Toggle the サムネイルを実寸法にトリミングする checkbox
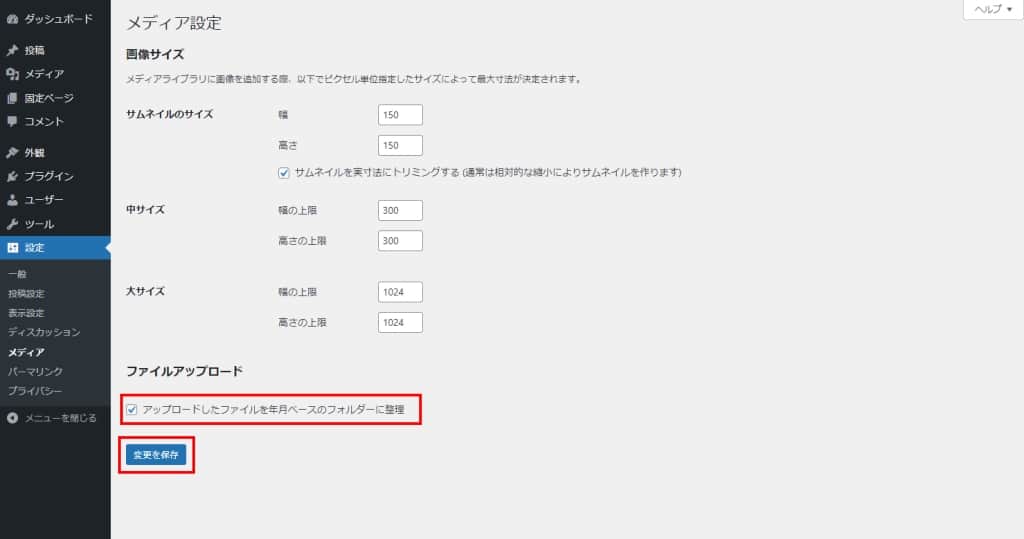The width and height of the screenshot is (1024, 539). [x=284, y=172]
